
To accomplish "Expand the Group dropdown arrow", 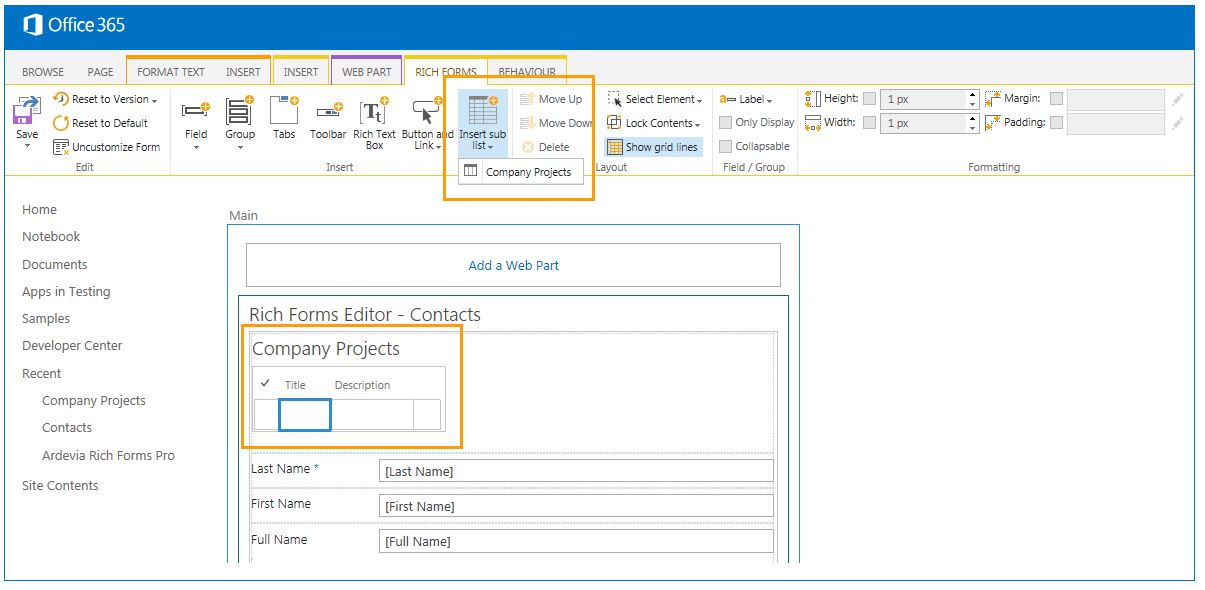I will (240, 148).
